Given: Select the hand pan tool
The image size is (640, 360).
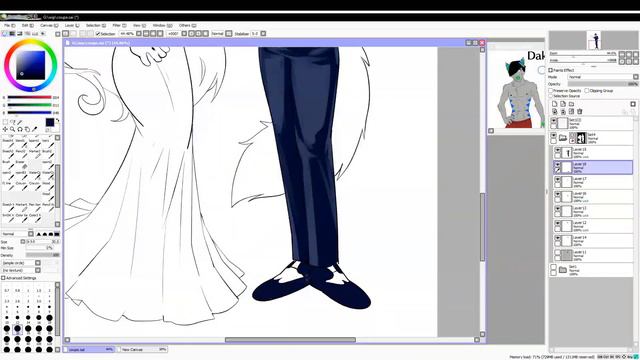Looking at the screenshot, I should tap(27, 129).
